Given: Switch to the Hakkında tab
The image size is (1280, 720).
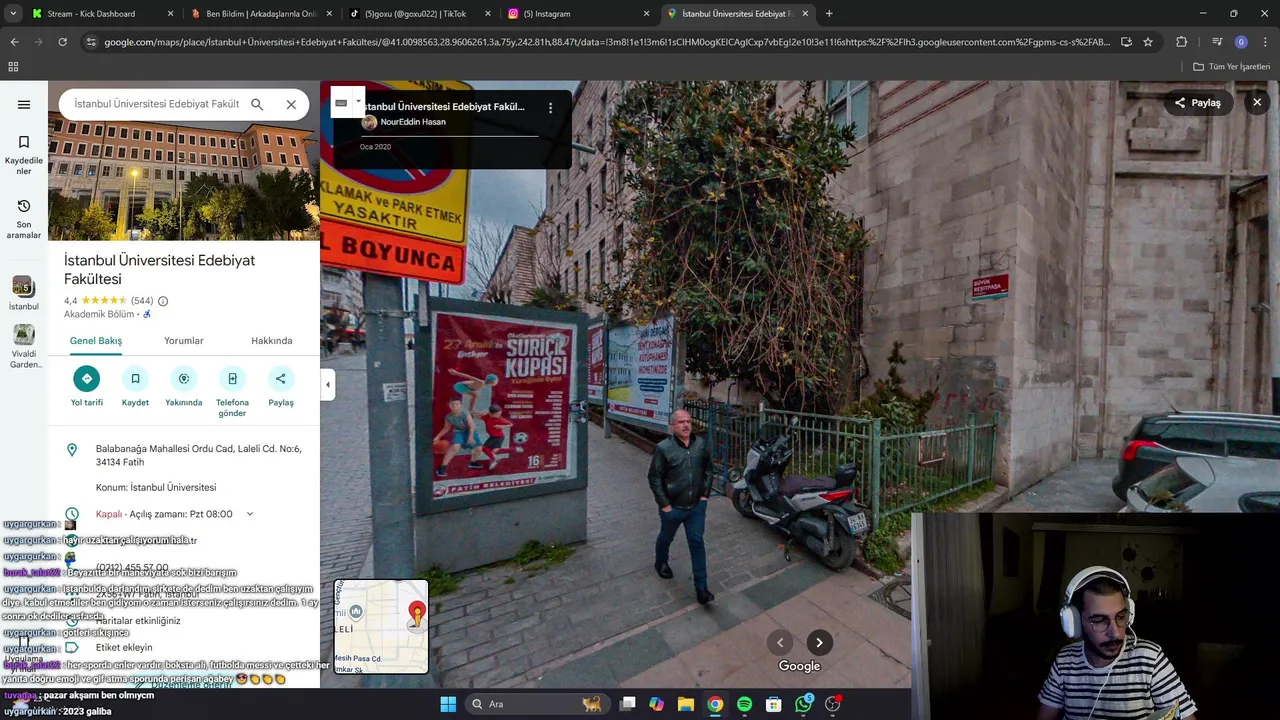Looking at the screenshot, I should 272,341.
